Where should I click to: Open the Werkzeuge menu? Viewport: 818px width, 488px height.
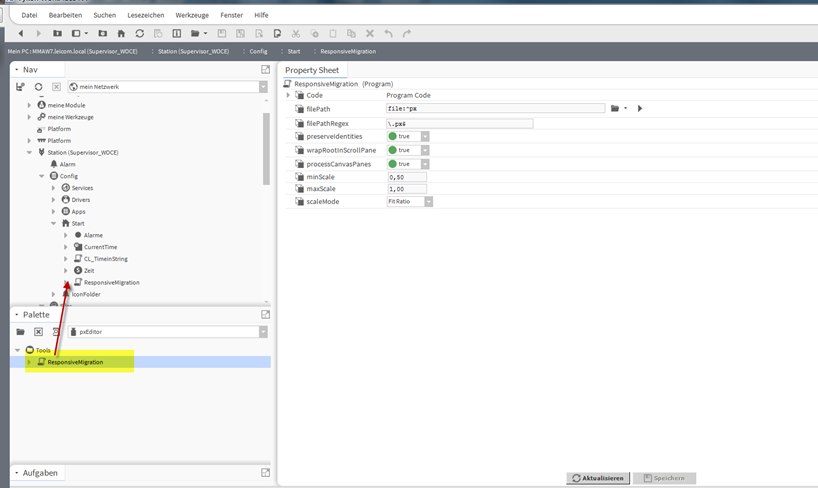[192, 15]
